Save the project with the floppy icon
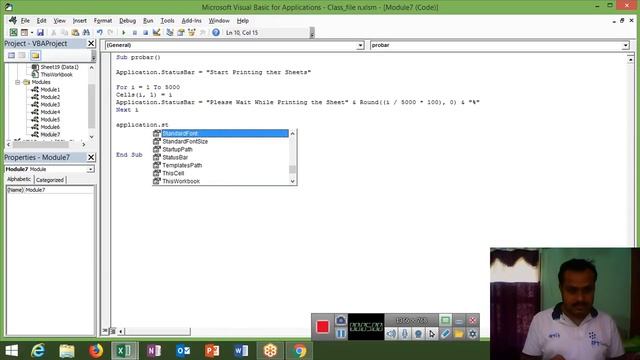 [x=40, y=32]
